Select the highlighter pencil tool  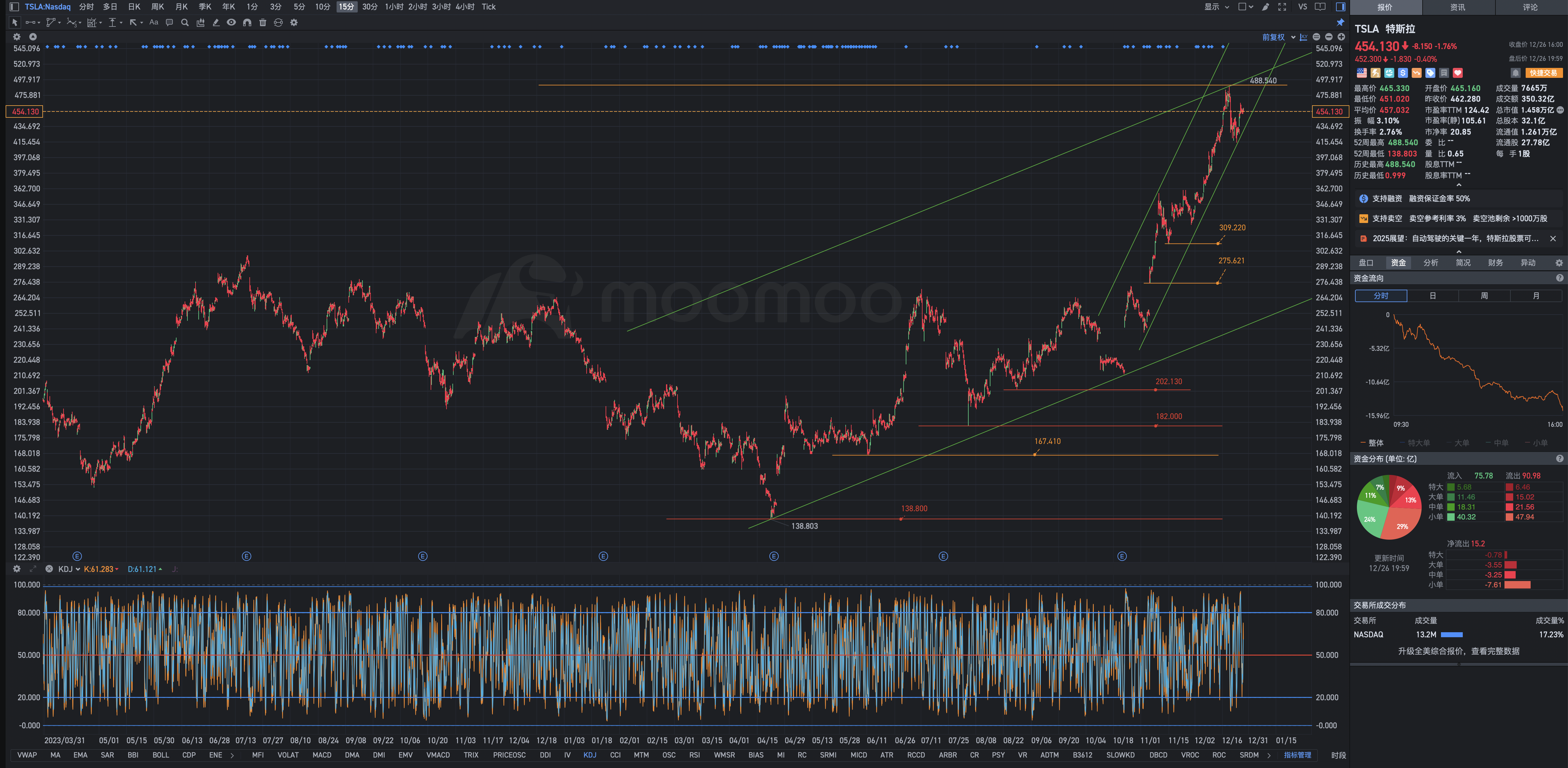coord(215,22)
